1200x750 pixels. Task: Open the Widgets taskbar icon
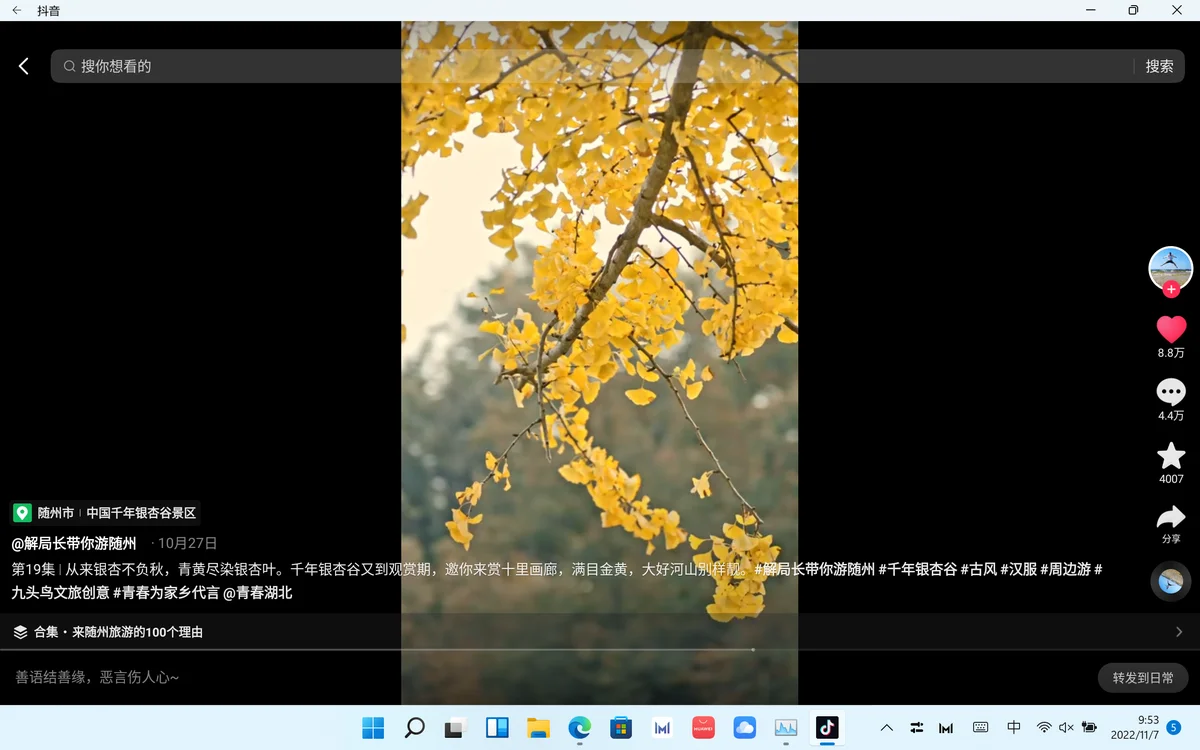click(497, 728)
